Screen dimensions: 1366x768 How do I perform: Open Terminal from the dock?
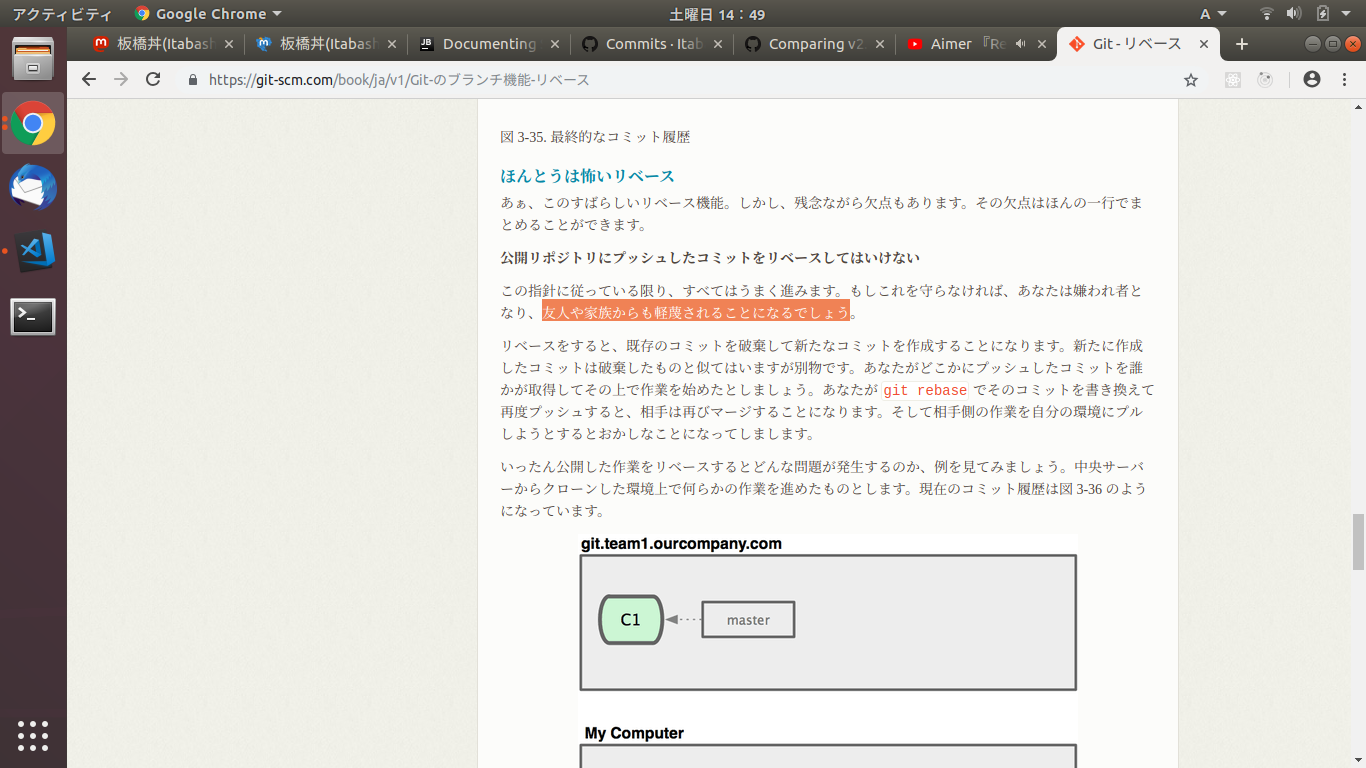pyautogui.click(x=33, y=317)
